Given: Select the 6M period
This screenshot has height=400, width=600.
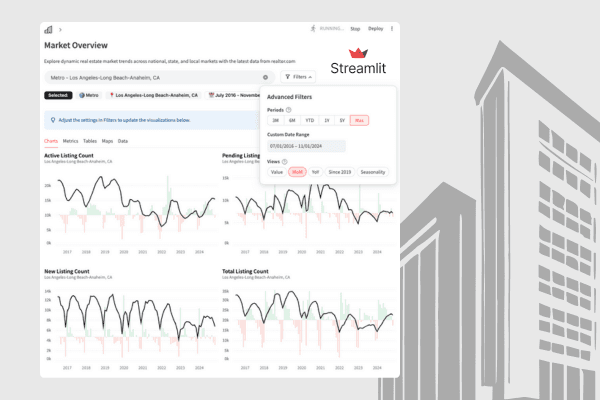Looking at the screenshot, I should pyautogui.click(x=292, y=120).
